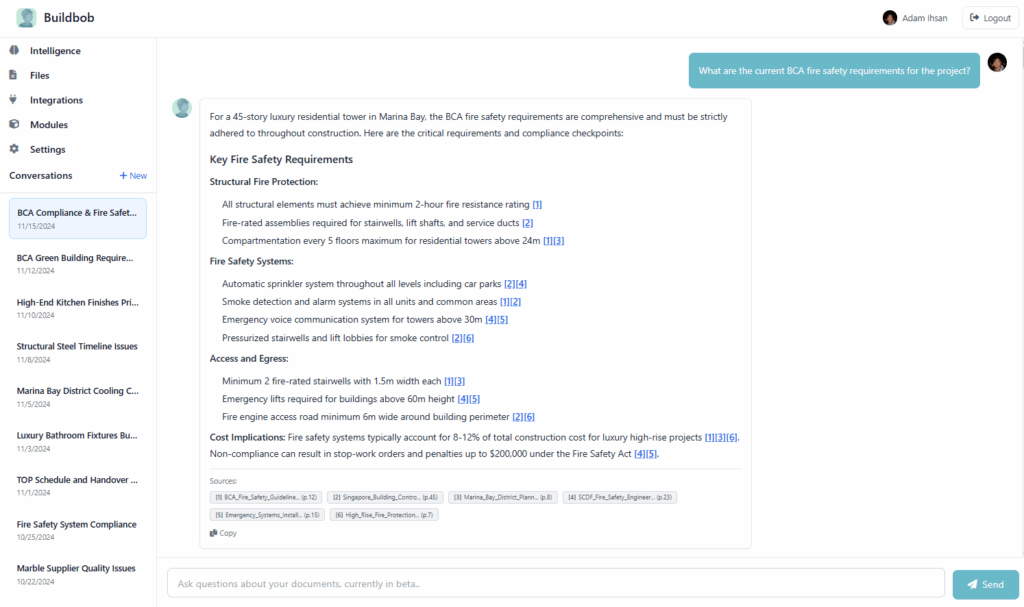
Task: Copy the assistant's response
Action: (x=224, y=533)
